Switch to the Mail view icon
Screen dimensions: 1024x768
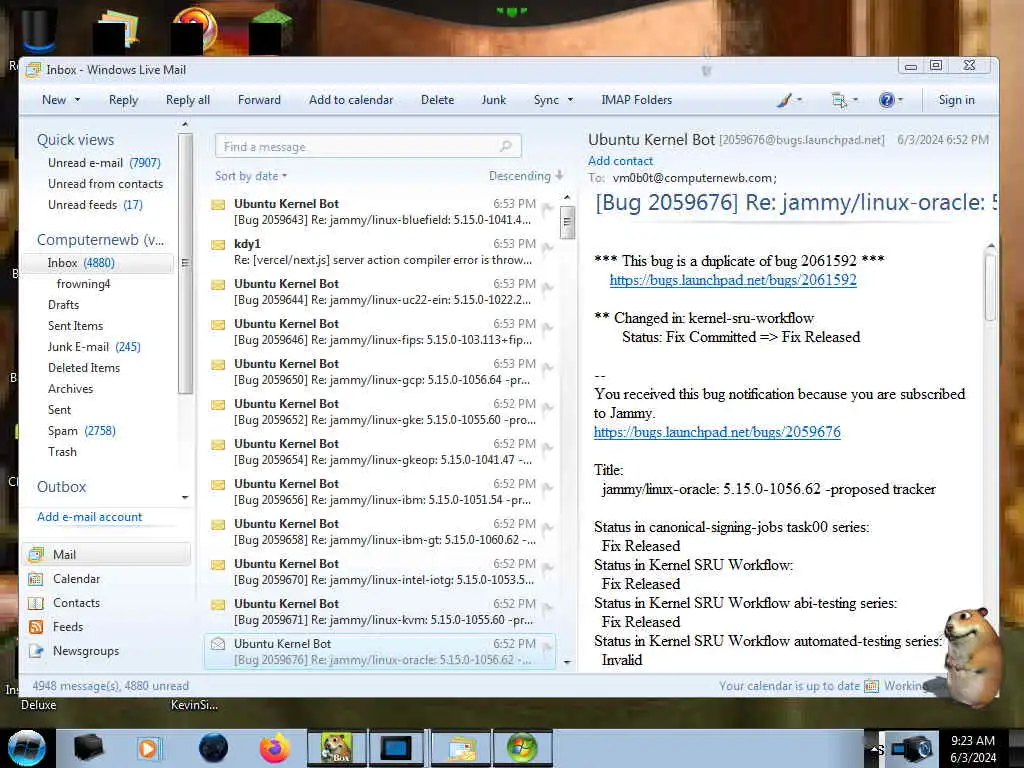(36, 554)
